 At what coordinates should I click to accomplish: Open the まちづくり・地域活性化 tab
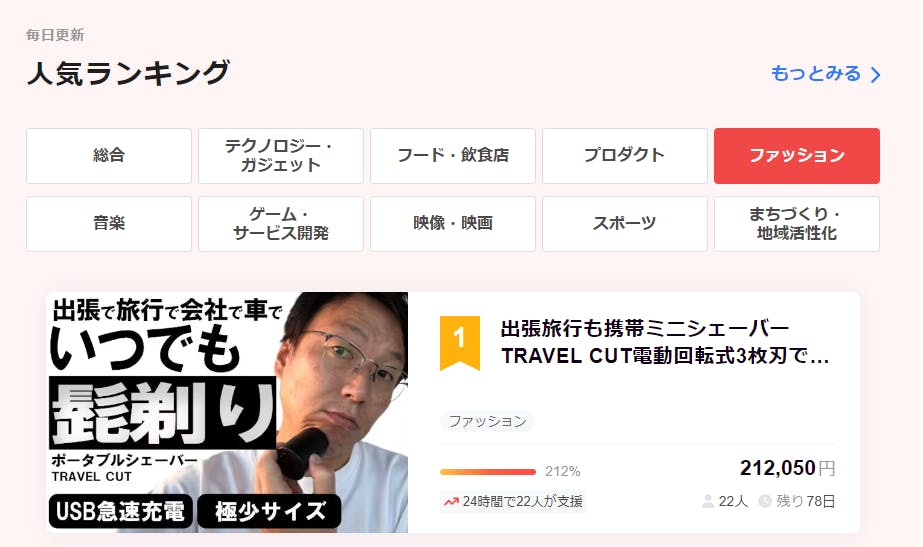[x=796, y=224]
